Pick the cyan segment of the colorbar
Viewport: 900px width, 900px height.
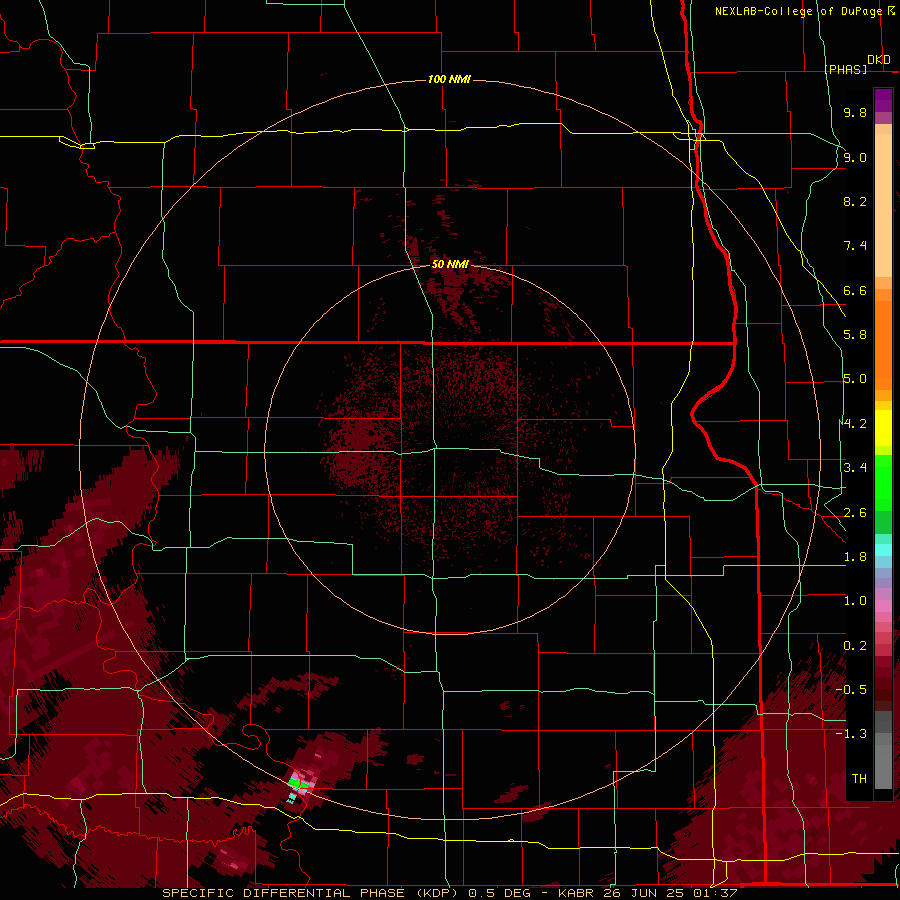[x=883, y=550]
